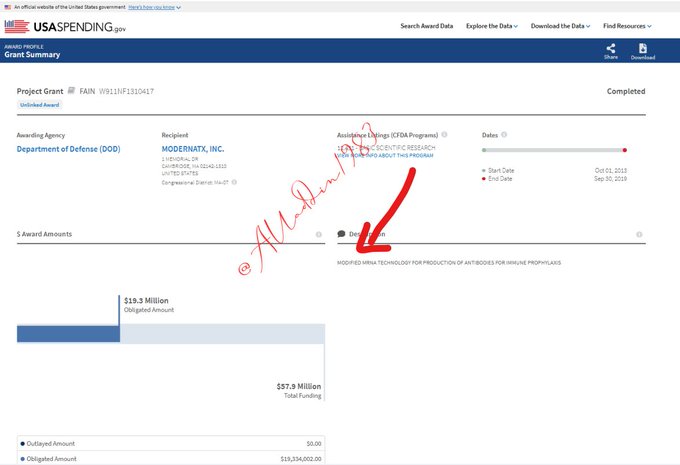Image resolution: width=680 pixels, height=465 pixels.
Task: Click the info icon next to Assistance Listings
Action: click(x=444, y=134)
